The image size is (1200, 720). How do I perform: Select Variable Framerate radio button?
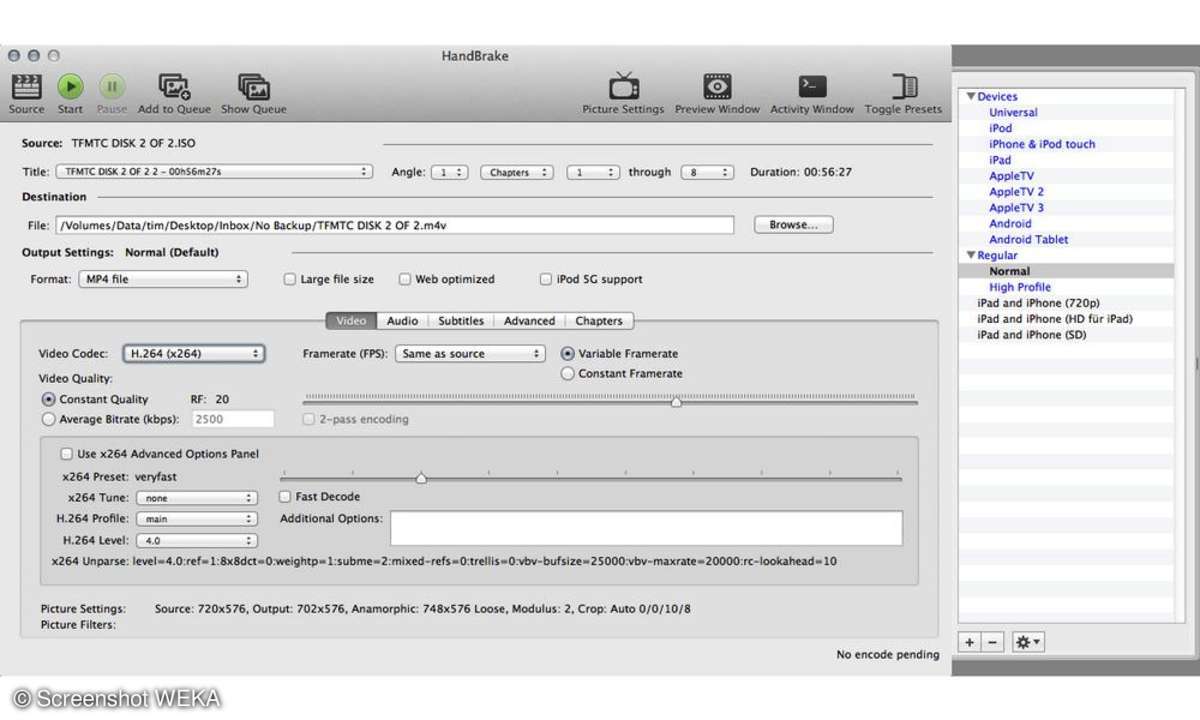point(568,354)
